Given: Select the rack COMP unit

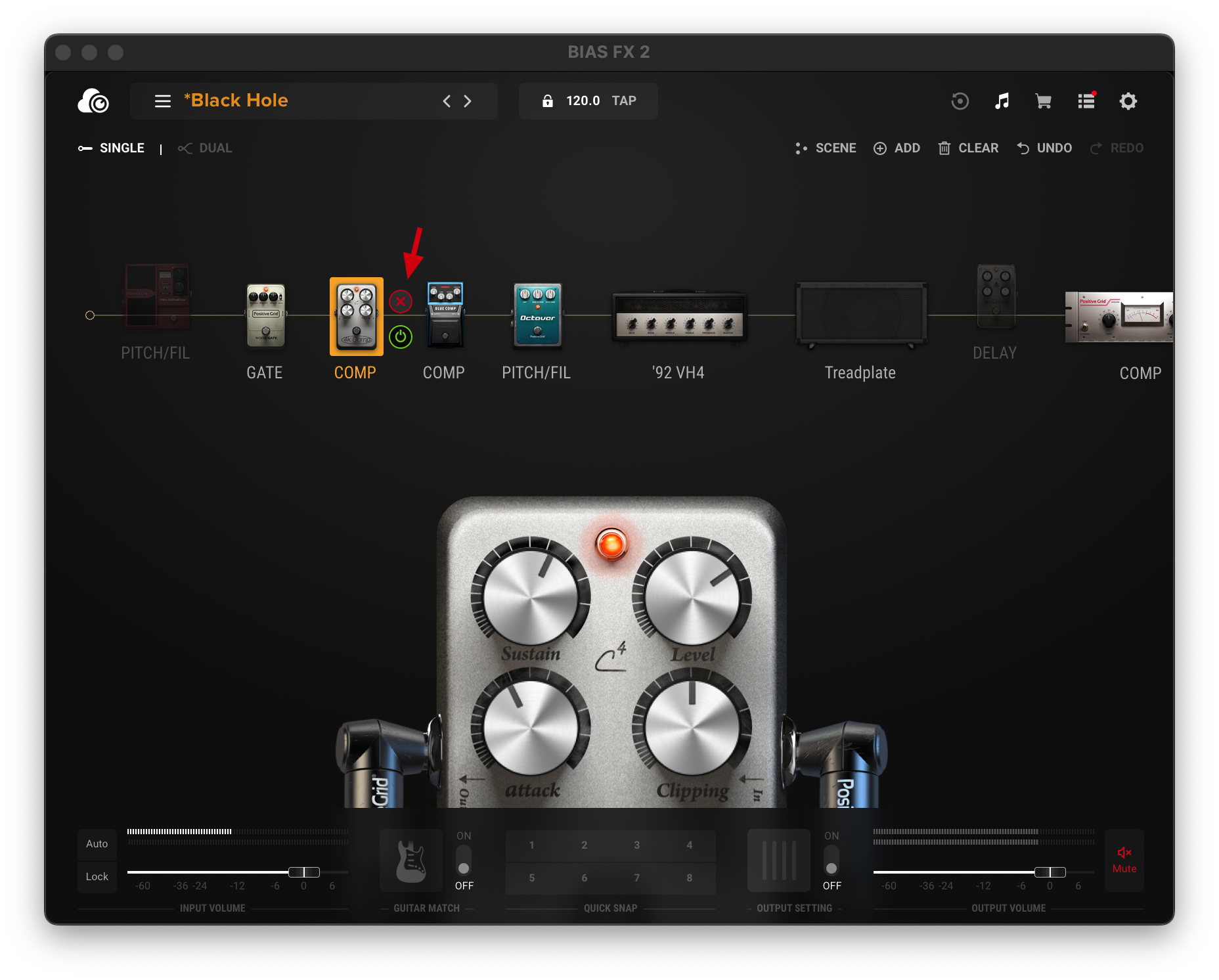Looking at the screenshot, I should pyautogui.click(x=1119, y=317).
